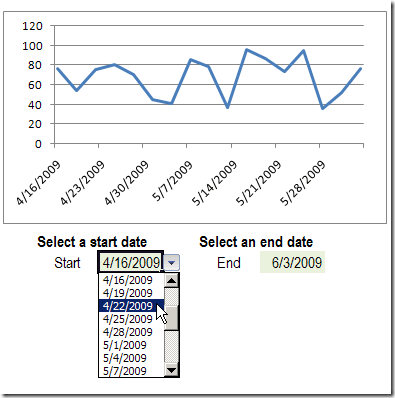The width and height of the screenshot is (395, 398).
Task: Click the 4/16/2009 chart axis label
Action: coord(38,183)
